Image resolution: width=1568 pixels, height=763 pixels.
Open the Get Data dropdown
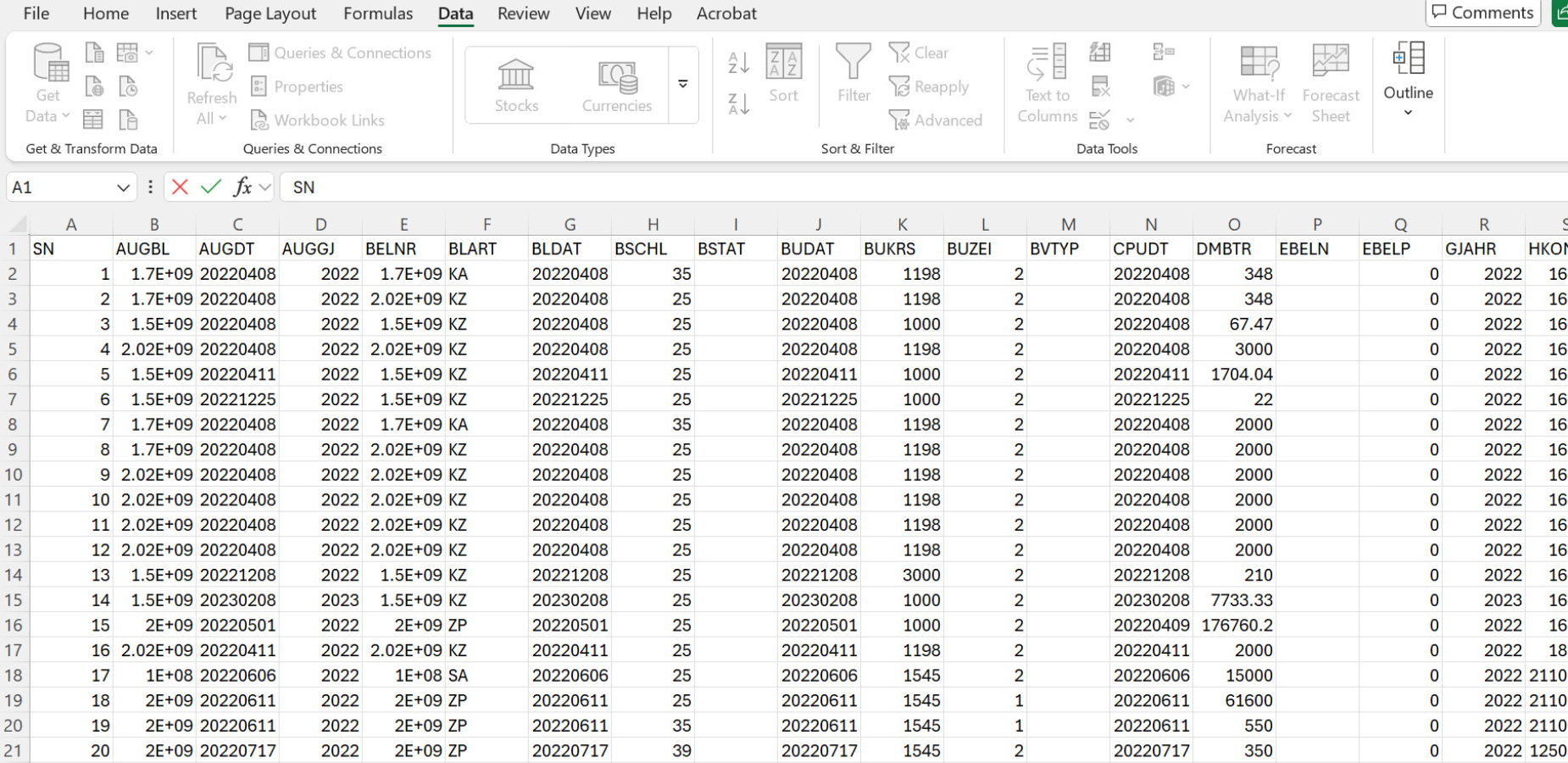coord(47,83)
